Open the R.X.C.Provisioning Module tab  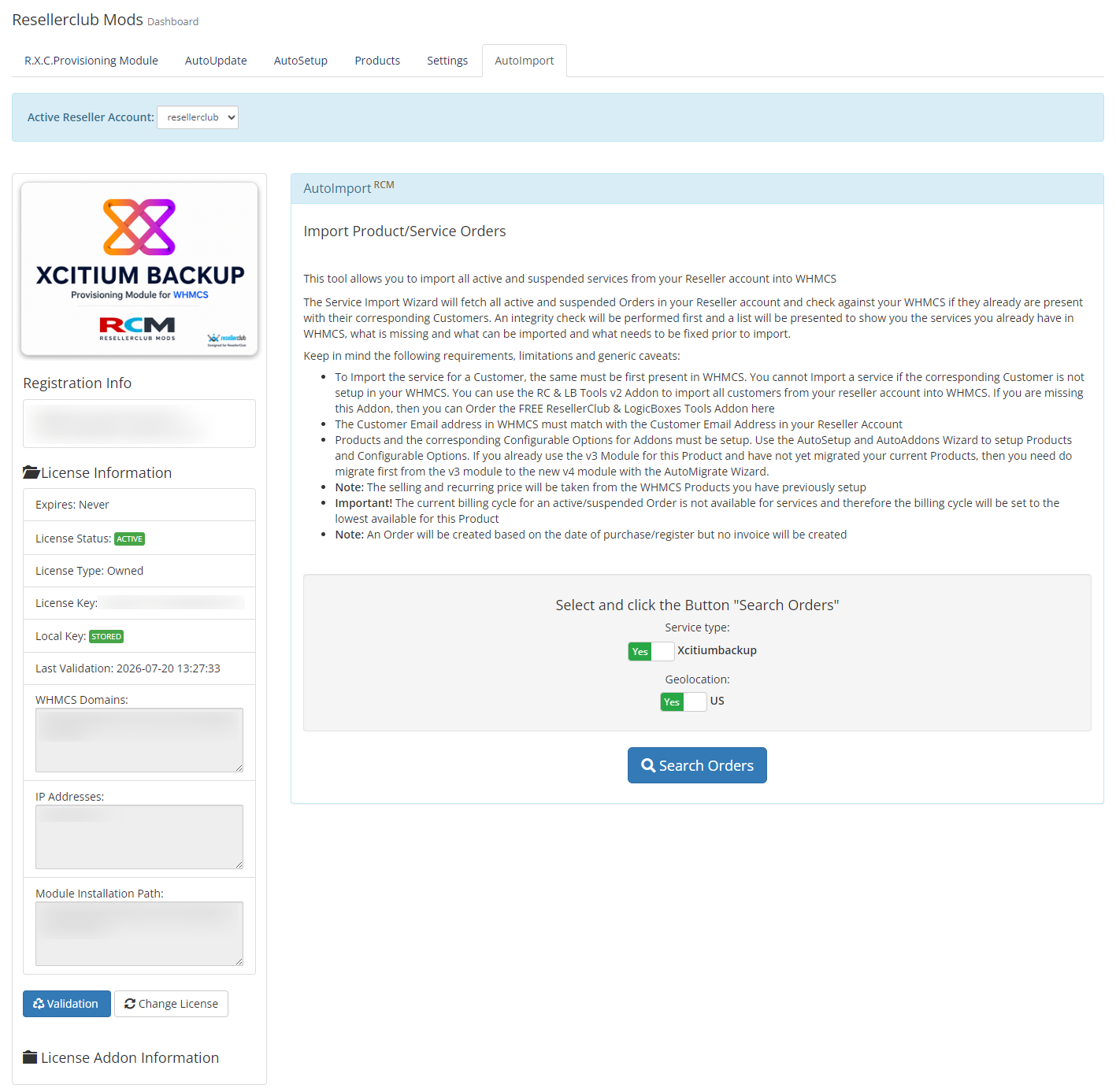tap(91, 61)
